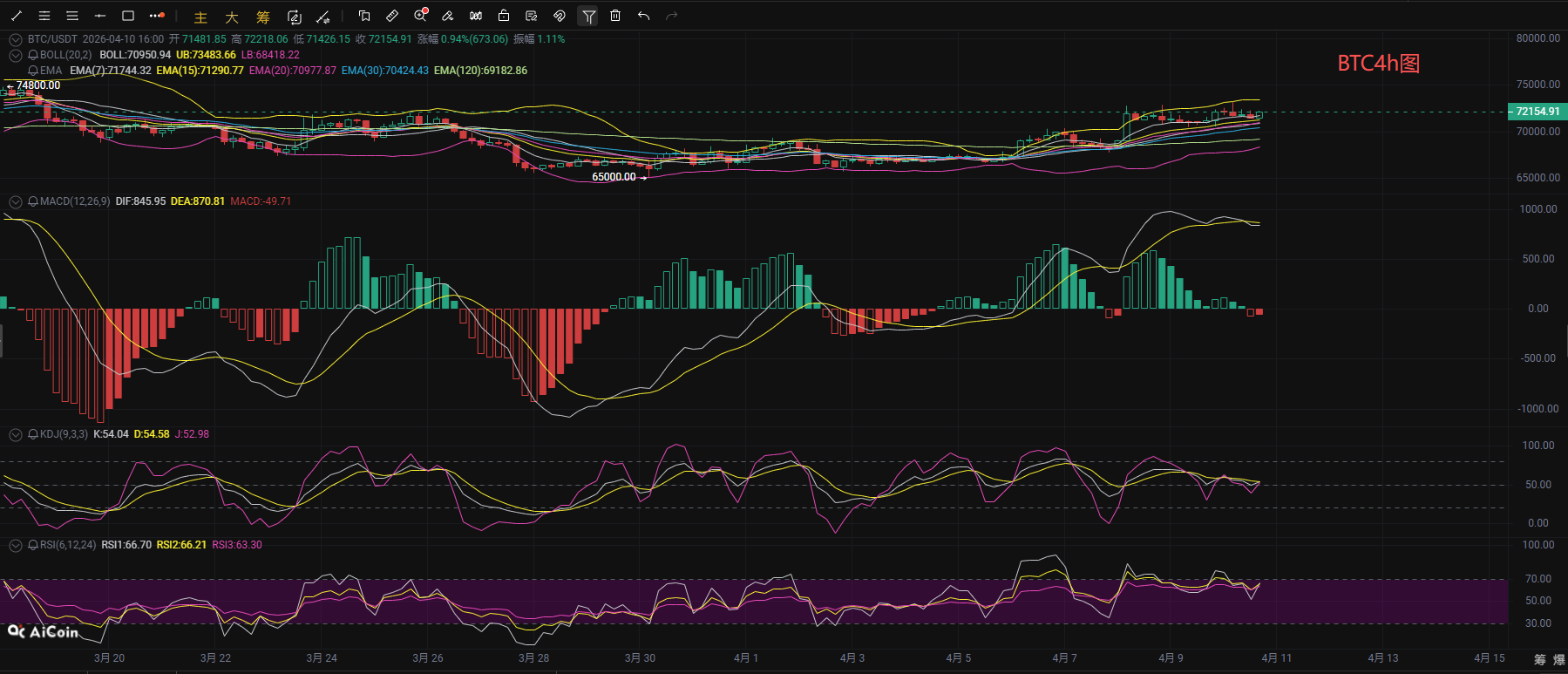Click the EMA indicator label
This screenshot has height=674, width=1568.
(51, 71)
